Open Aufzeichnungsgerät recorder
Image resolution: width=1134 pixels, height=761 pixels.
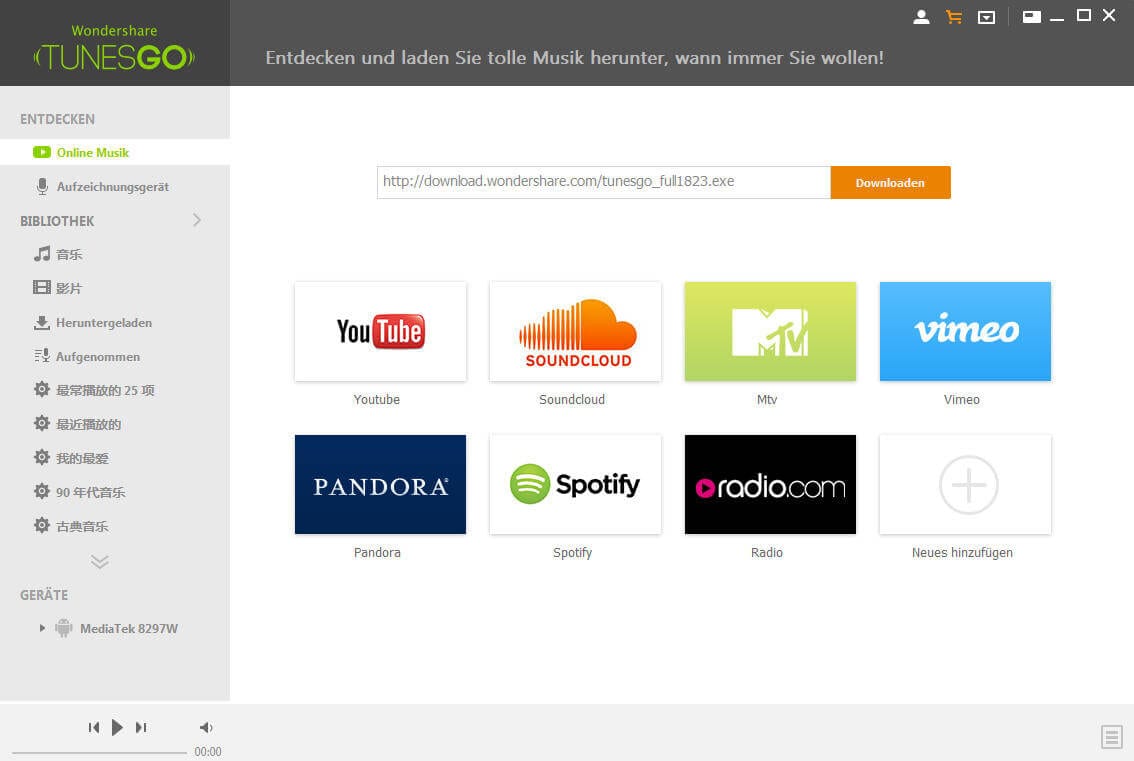pyautogui.click(x=115, y=187)
